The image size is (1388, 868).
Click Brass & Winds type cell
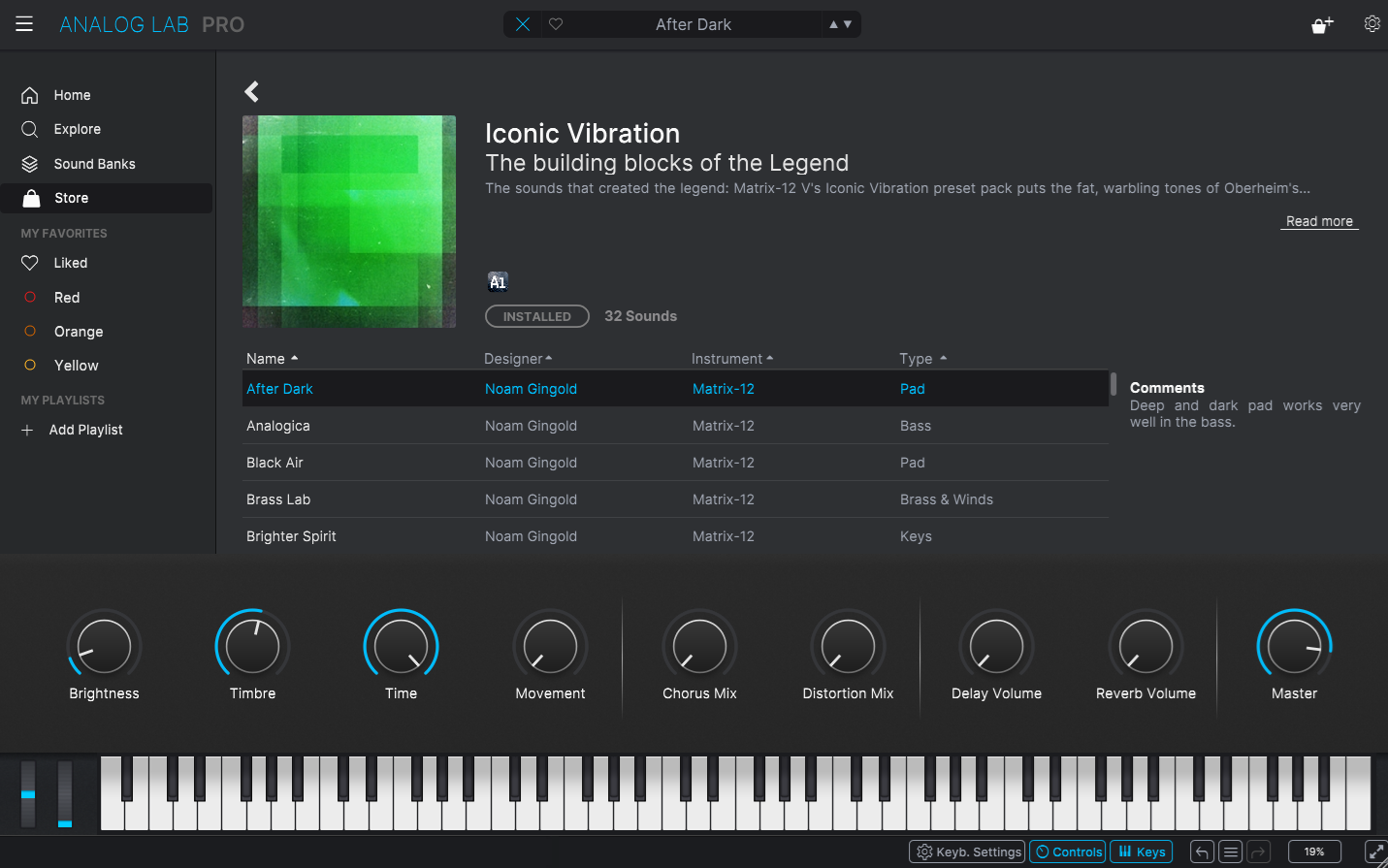point(947,499)
